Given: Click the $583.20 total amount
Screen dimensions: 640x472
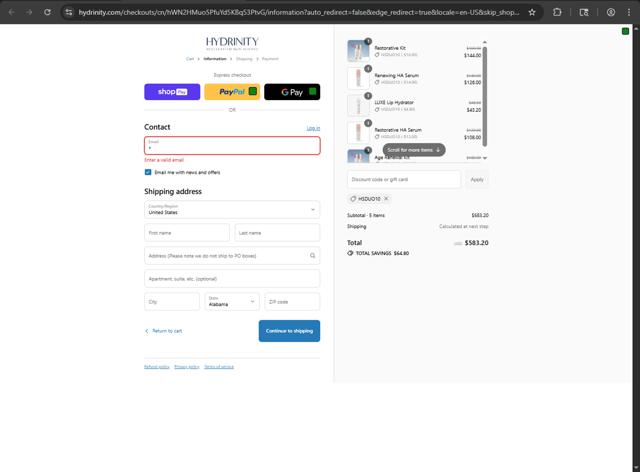Looking at the screenshot, I should click(x=476, y=243).
